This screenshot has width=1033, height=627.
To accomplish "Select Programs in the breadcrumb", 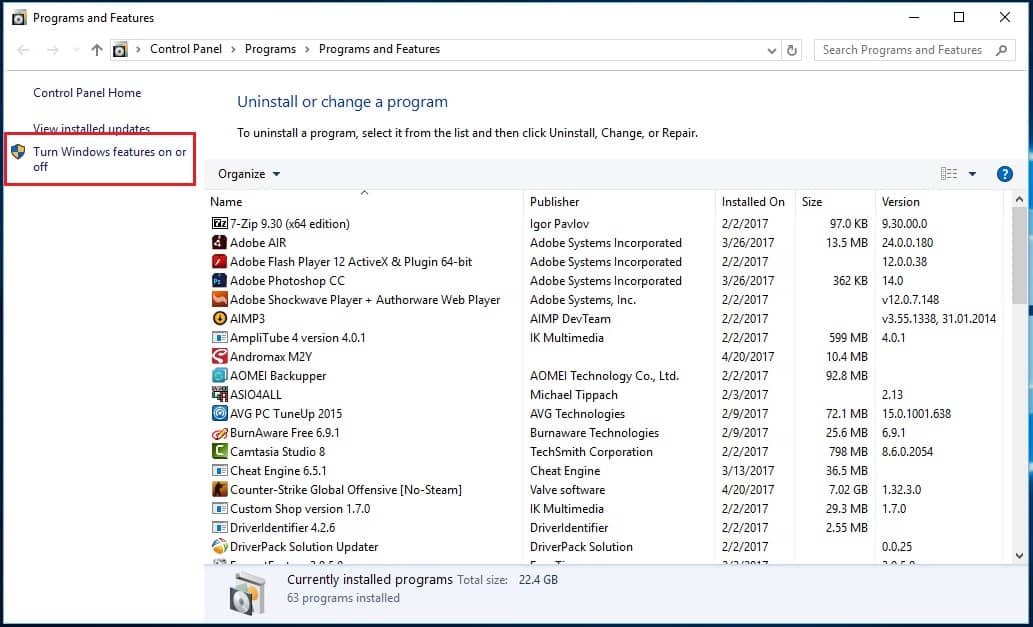I will (270, 49).
